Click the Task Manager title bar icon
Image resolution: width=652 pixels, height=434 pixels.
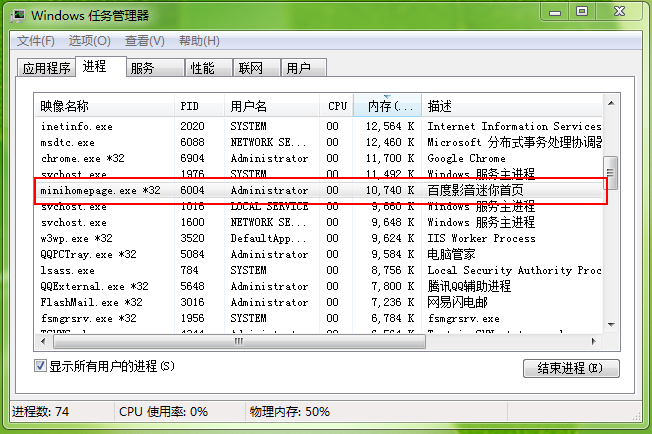(19, 15)
